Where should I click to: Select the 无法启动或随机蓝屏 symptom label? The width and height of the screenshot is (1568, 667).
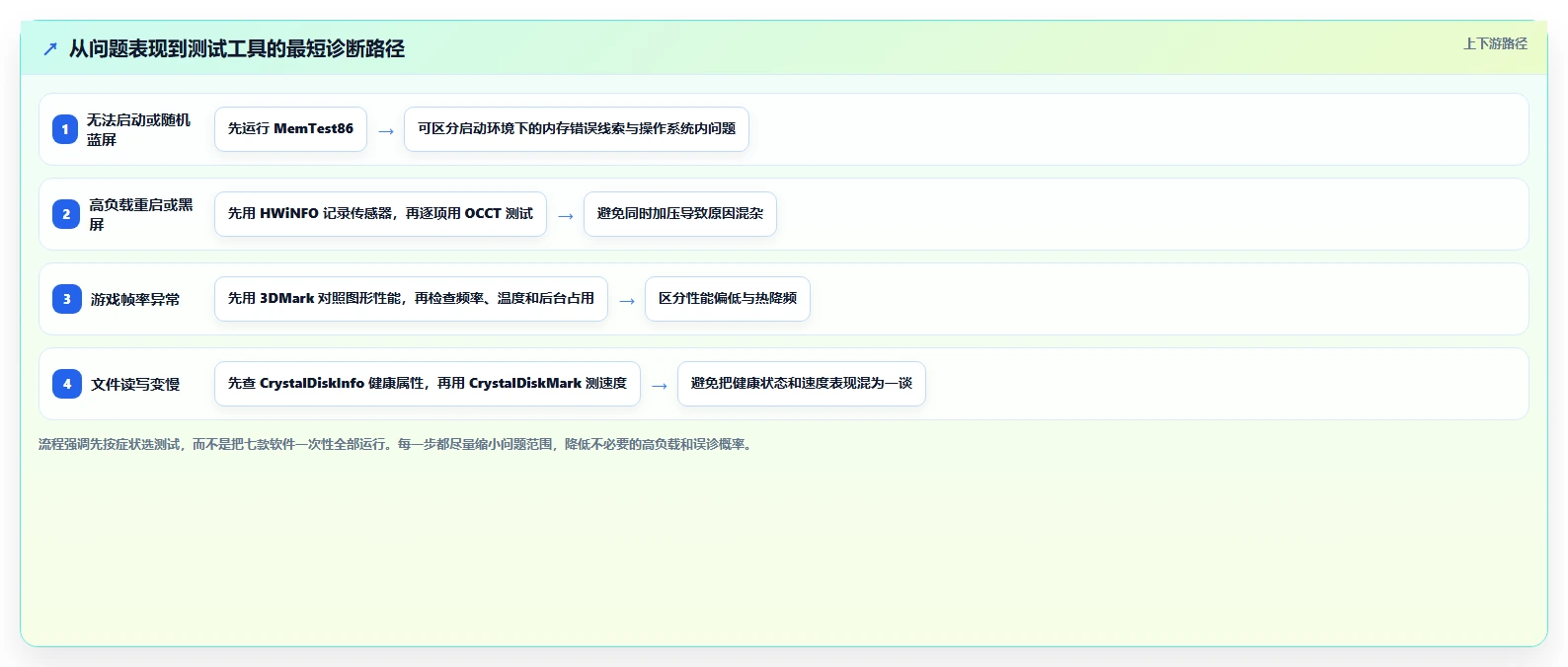[138, 129]
